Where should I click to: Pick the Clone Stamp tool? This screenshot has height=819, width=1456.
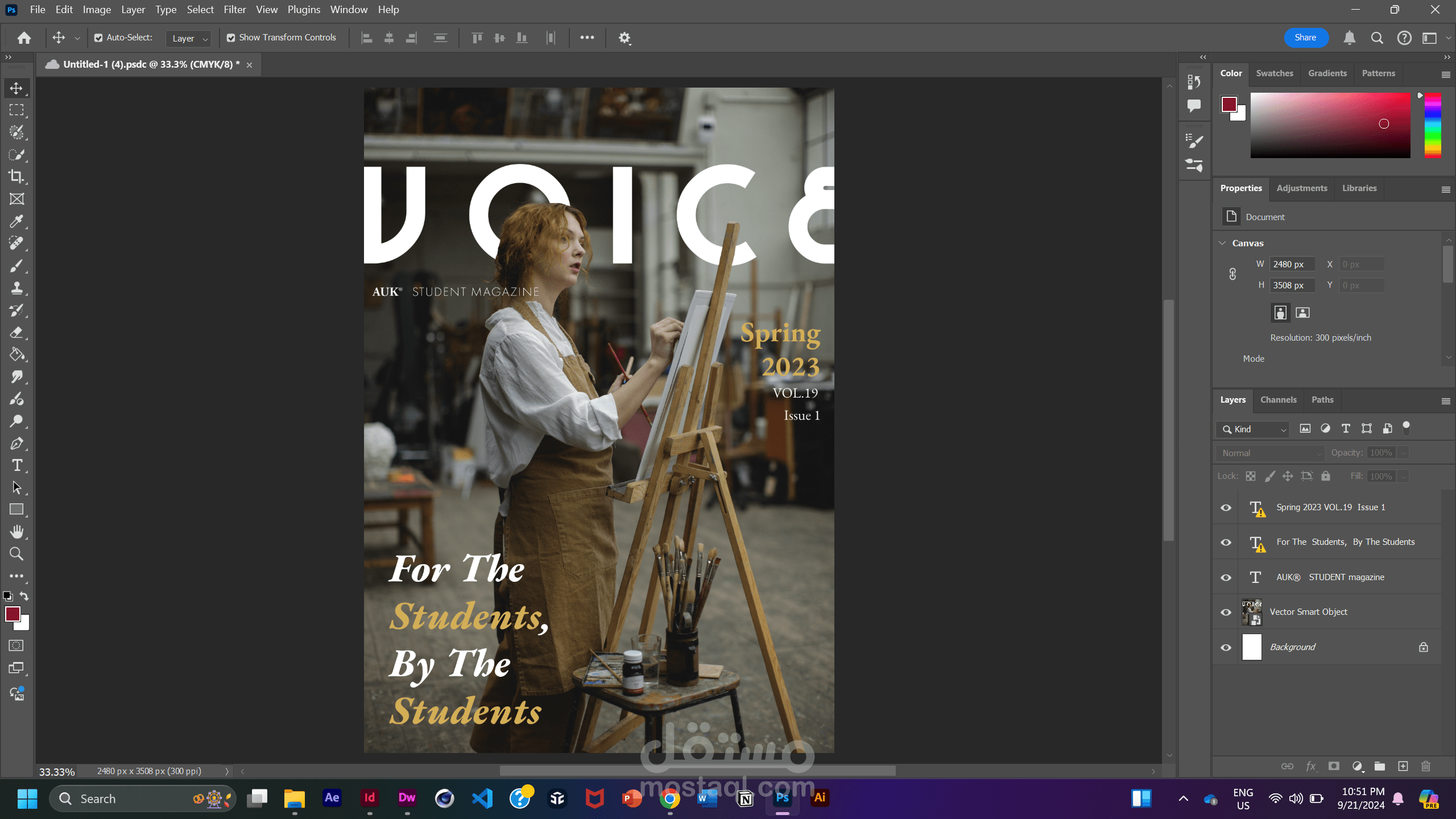click(x=16, y=288)
